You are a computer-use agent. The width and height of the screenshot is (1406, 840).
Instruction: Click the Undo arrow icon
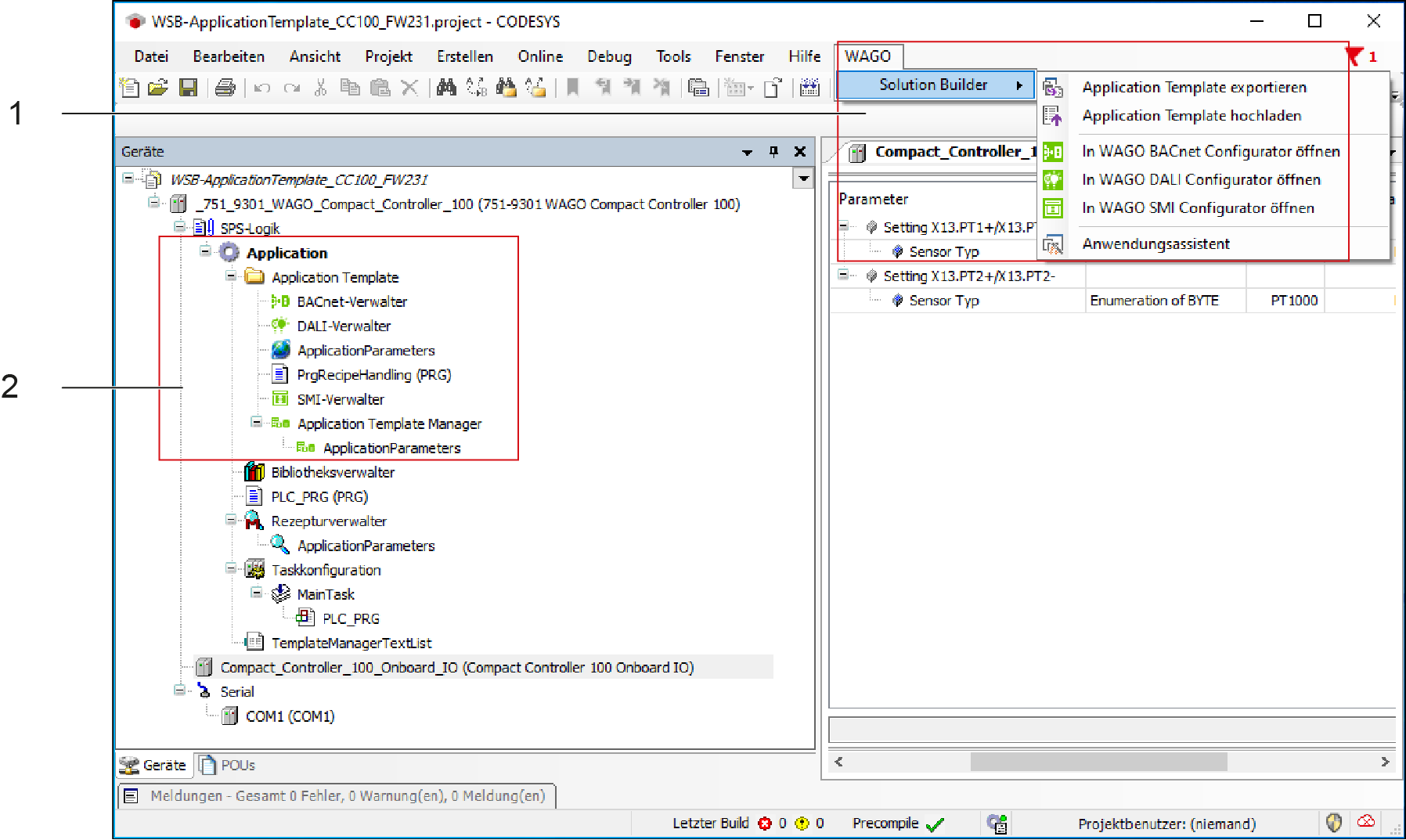pos(262,88)
